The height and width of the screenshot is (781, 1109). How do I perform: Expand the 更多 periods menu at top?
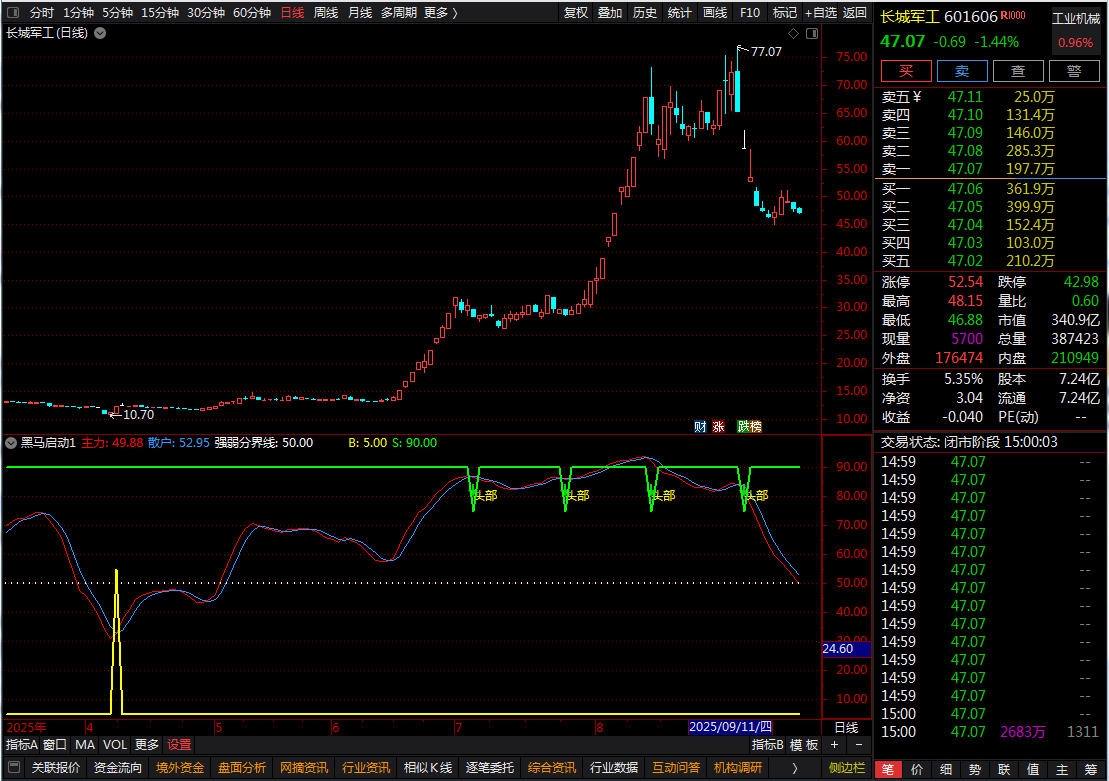[x=441, y=12]
